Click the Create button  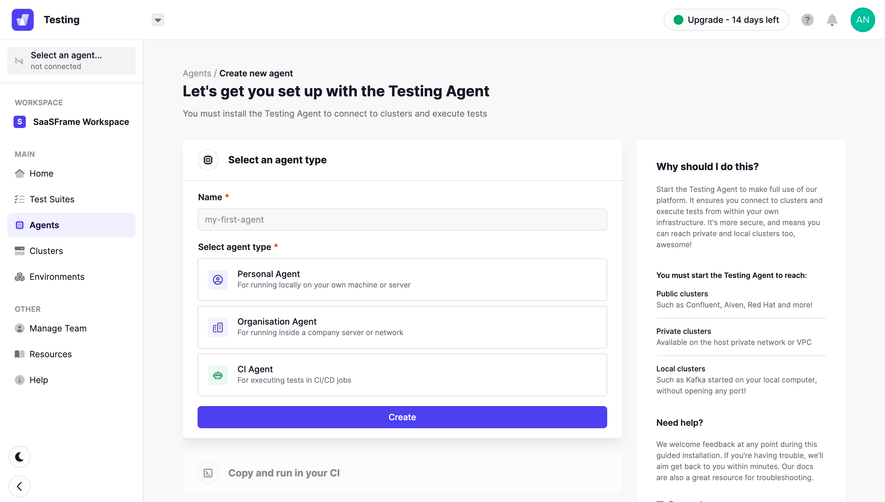(402, 417)
